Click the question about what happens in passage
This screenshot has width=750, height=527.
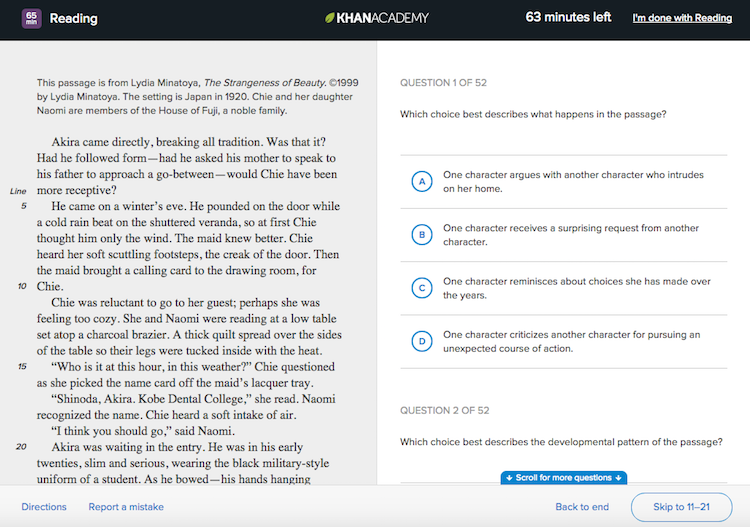533,114
